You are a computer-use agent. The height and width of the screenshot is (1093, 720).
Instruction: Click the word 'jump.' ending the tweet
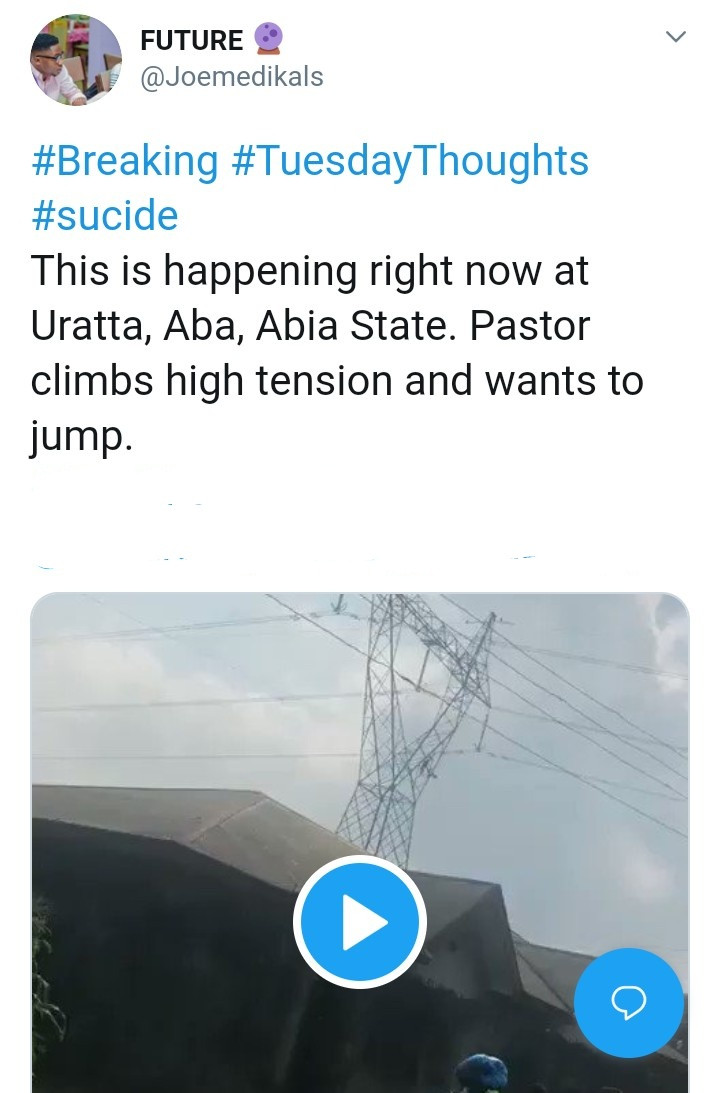(81, 436)
